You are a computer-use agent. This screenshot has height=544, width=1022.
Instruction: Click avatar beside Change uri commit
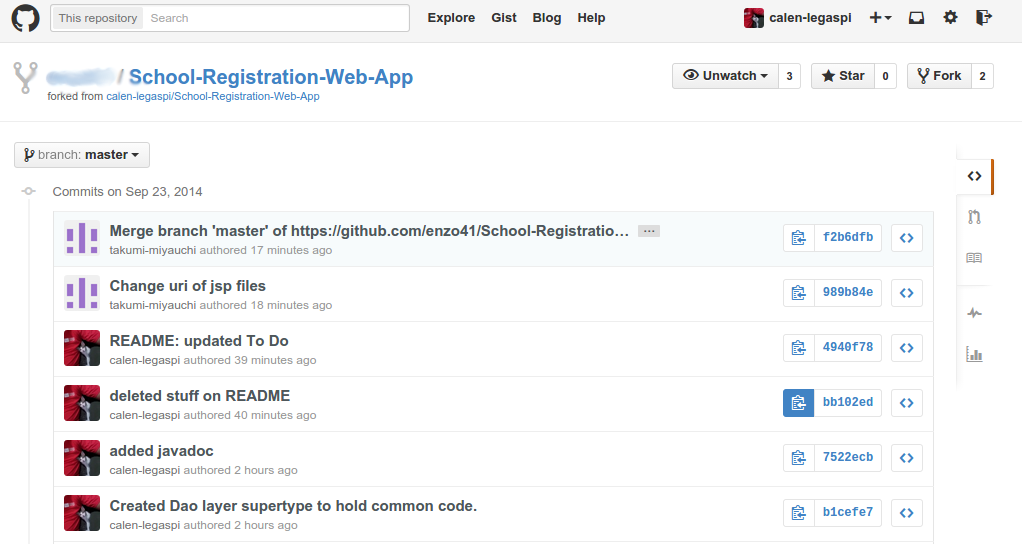[x=82, y=293]
